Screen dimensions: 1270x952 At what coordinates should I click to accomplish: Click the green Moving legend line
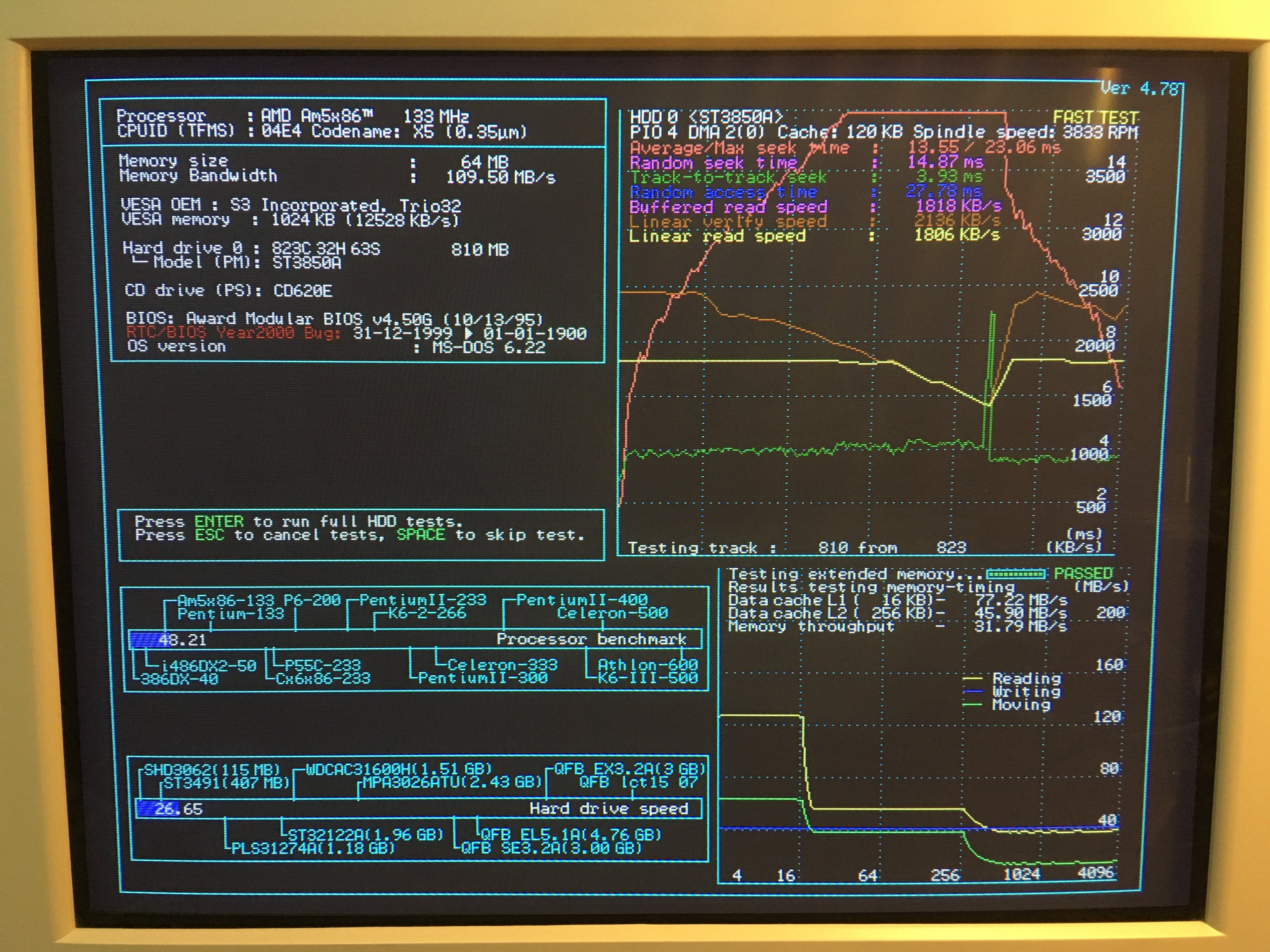click(973, 705)
